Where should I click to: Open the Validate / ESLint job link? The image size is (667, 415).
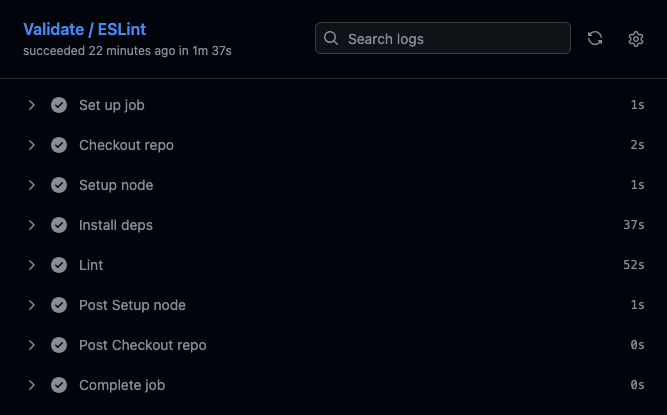85,29
